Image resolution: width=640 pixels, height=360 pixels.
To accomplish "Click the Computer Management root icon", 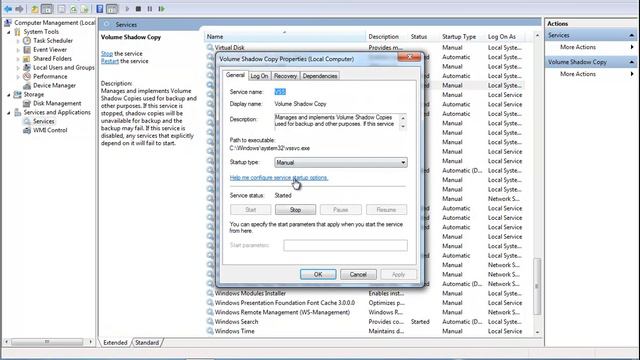I will coord(8,22).
